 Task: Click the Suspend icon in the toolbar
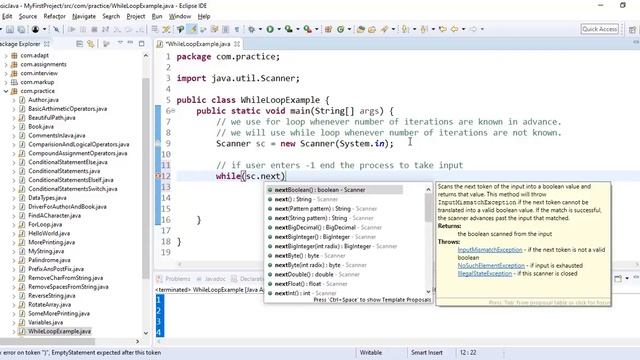click(83, 29)
